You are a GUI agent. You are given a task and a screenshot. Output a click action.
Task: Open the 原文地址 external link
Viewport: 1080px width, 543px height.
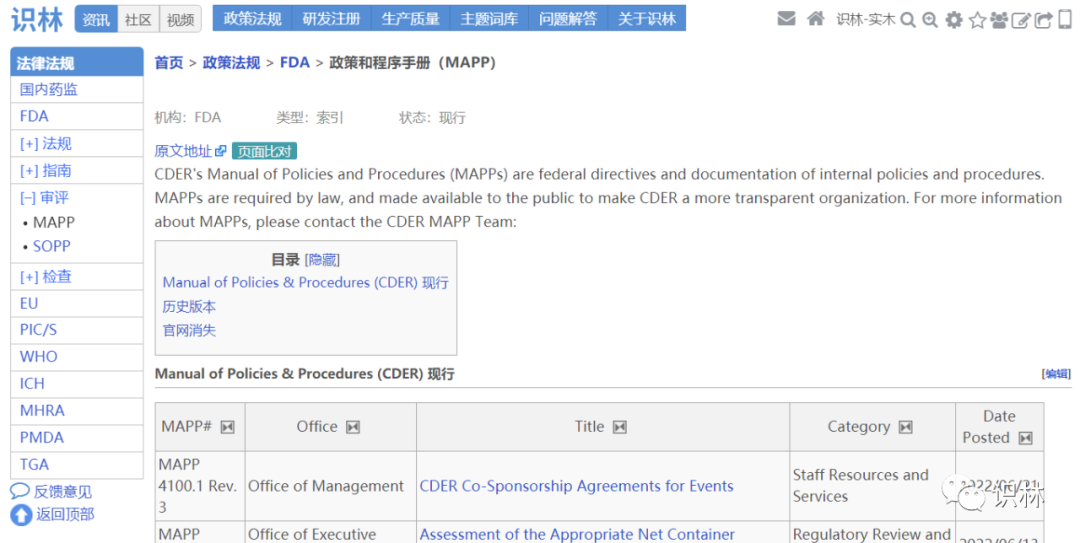(190, 151)
